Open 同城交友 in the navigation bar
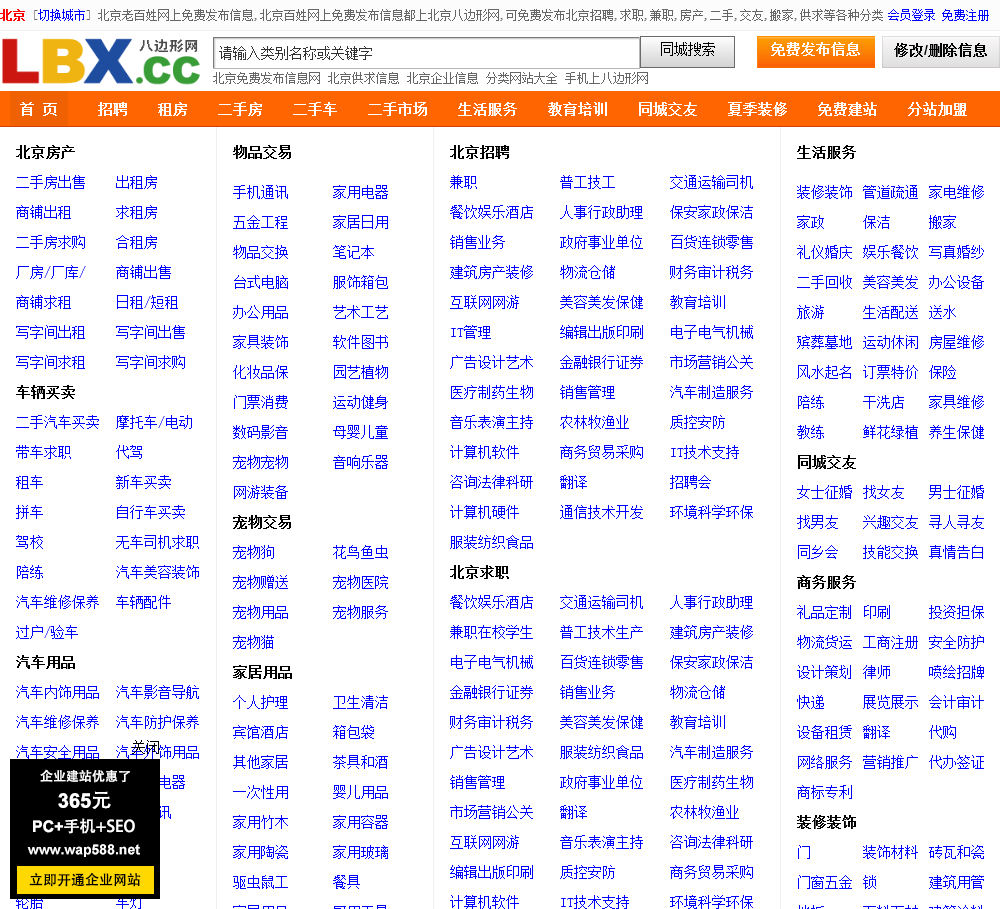This screenshot has height=909, width=1000. [668, 109]
